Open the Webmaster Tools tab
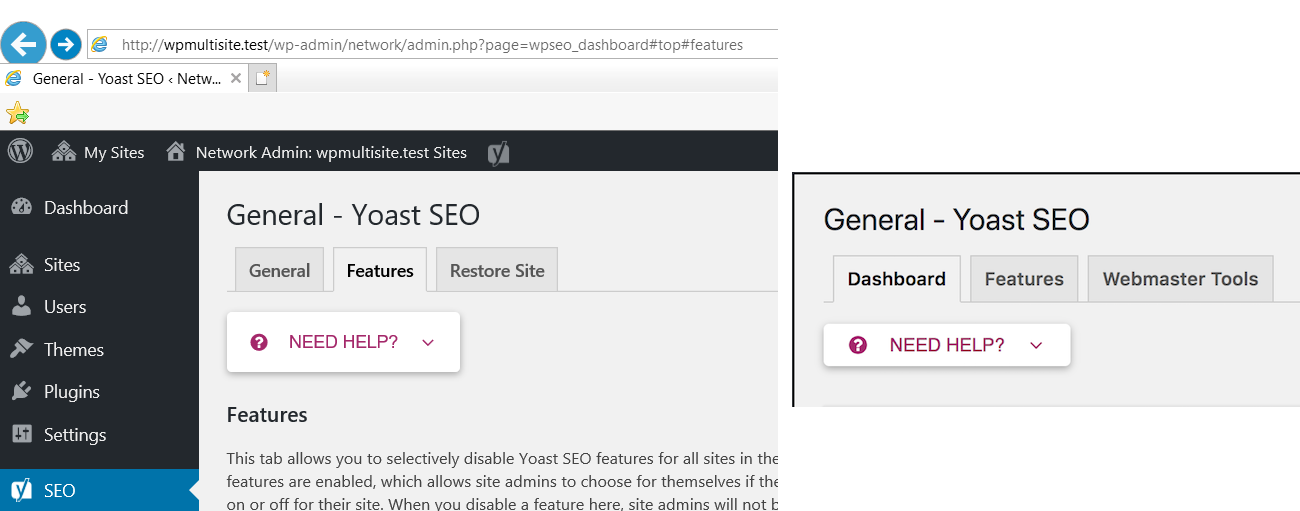The image size is (1300, 511). tap(1180, 279)
